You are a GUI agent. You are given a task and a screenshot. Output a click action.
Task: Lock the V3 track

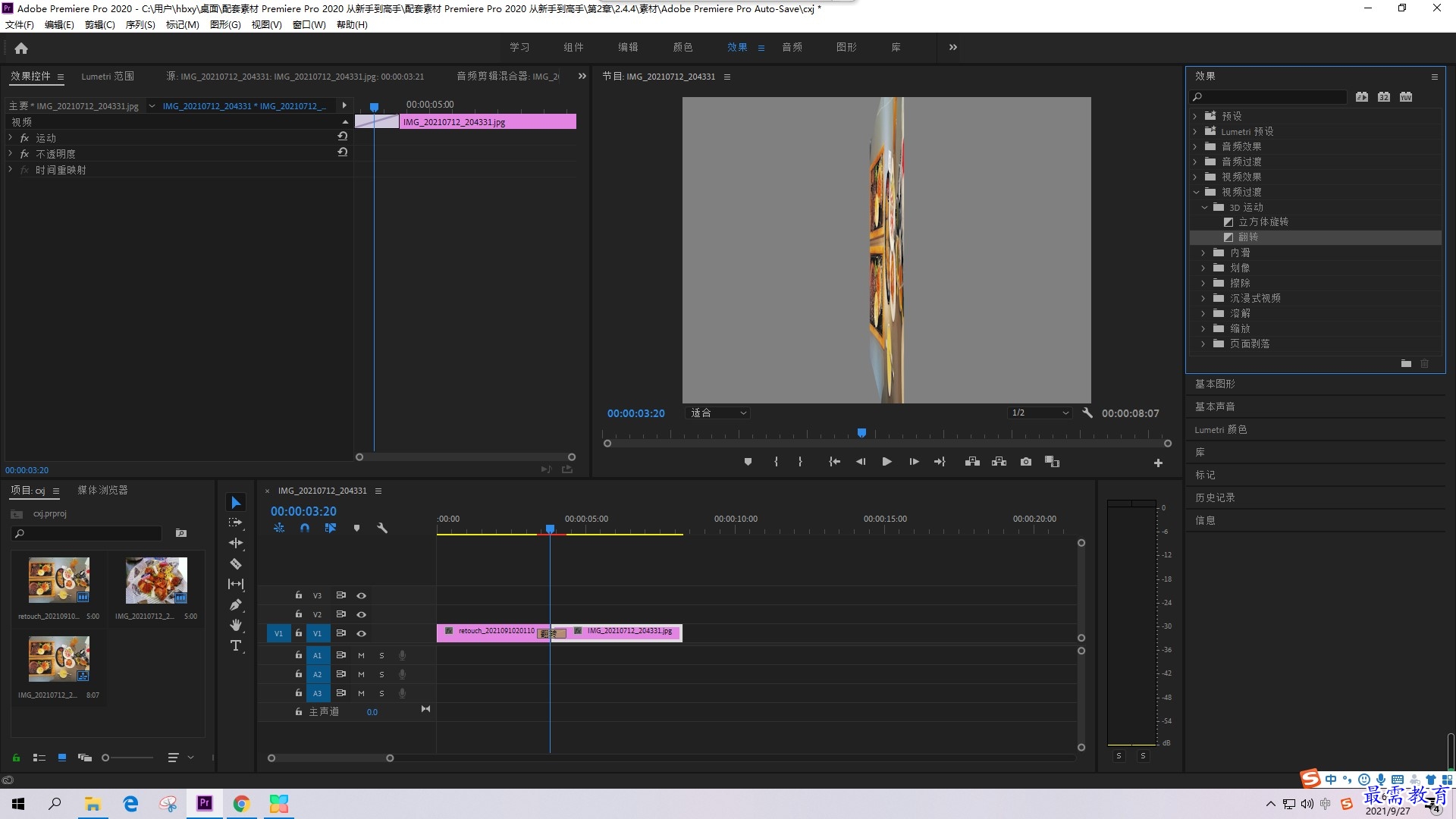click(299, 595)
